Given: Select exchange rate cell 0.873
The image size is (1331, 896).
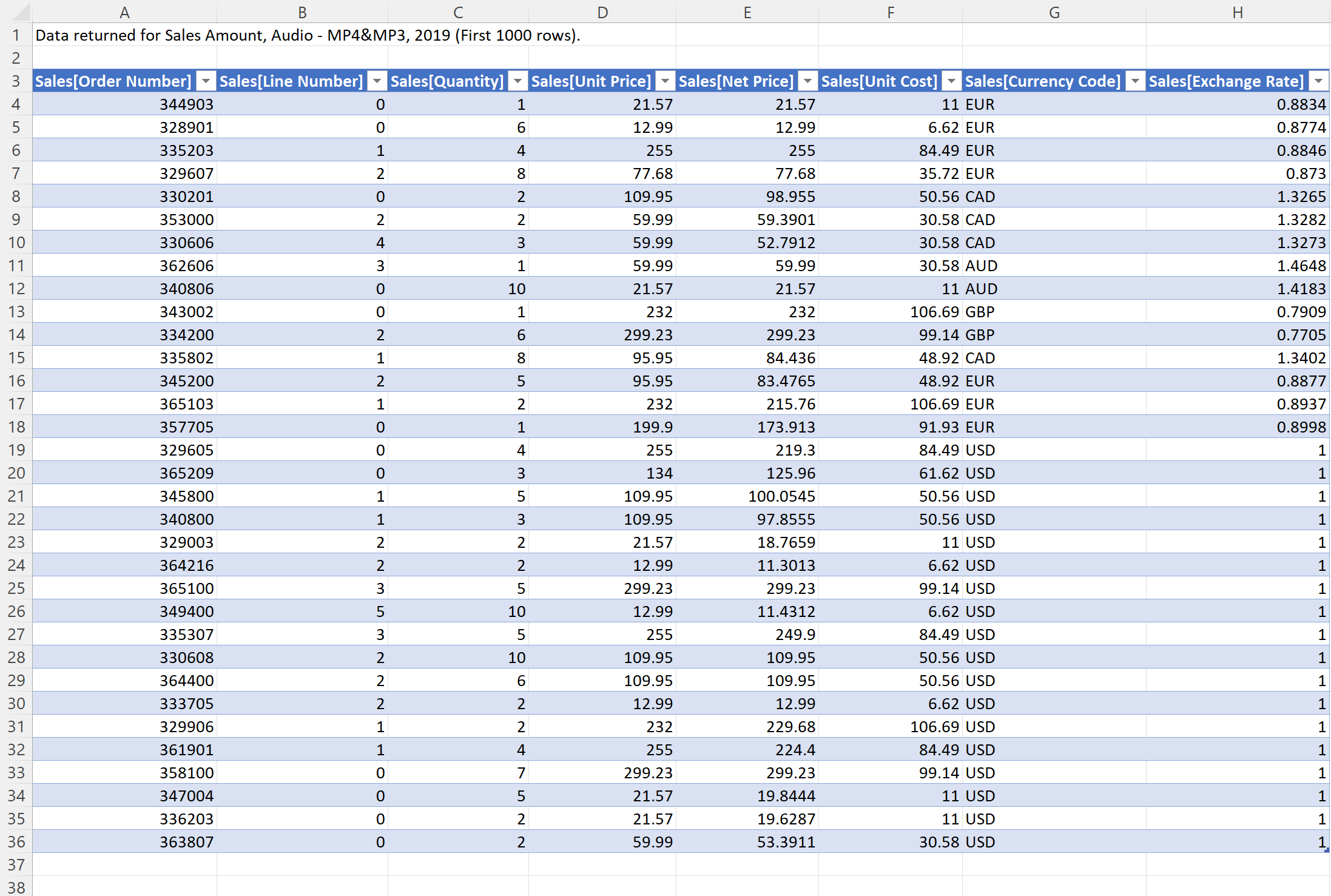Looking at the screenshot, I should [x=1238, y=173].
